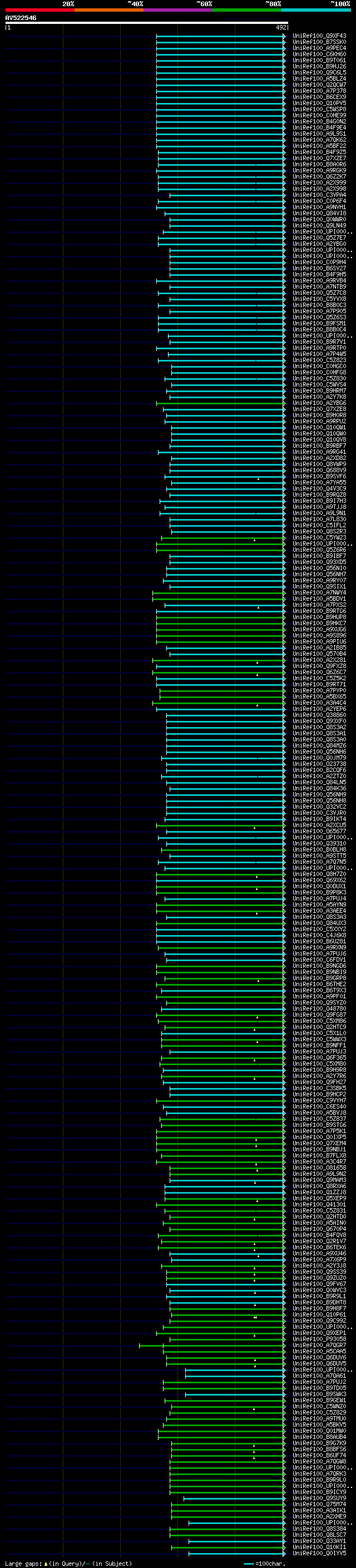The image size is (356, 1568).
Task: Click the white query sequence bar
Action: click(x=147, y=23)
